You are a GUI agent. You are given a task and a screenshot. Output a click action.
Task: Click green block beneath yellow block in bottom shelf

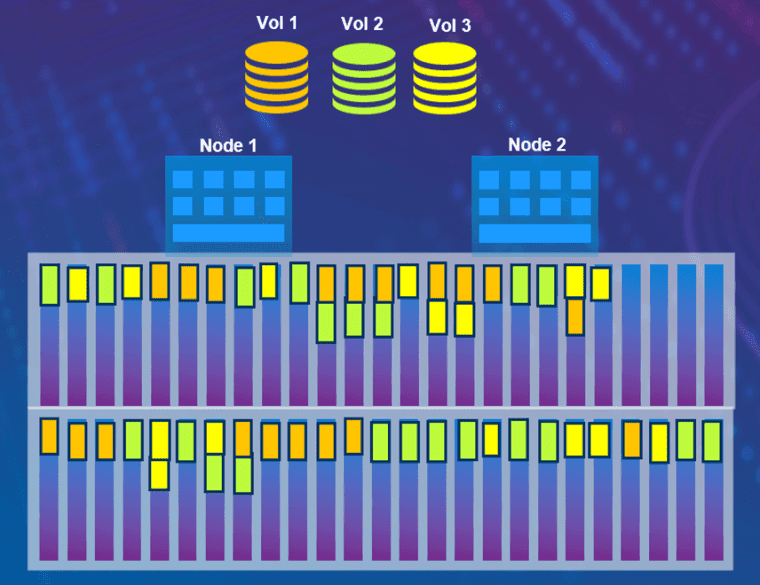pos(214,473)
